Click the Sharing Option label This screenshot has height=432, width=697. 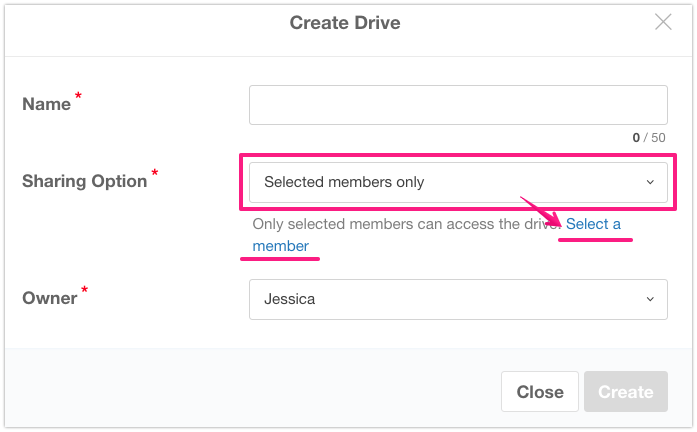pyautogui.click(x=84, y=181)
